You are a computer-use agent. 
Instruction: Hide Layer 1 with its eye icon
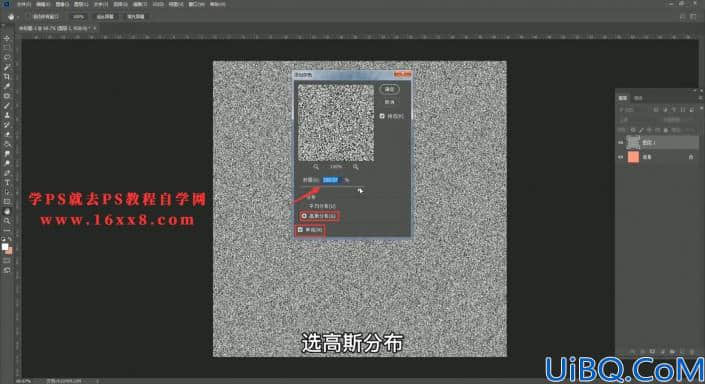[x=621, y=143]
